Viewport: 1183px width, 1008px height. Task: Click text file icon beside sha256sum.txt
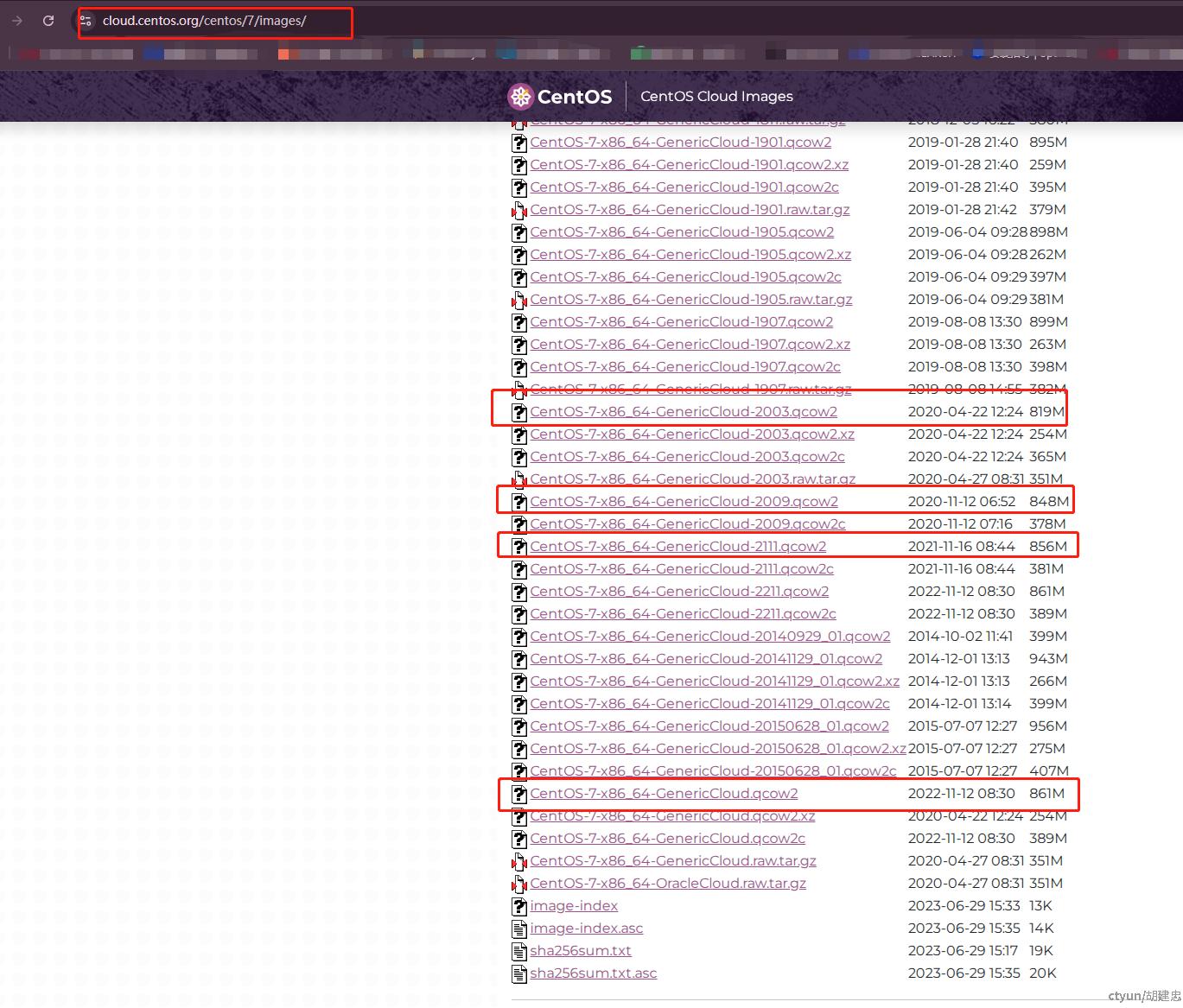point(519,951)
